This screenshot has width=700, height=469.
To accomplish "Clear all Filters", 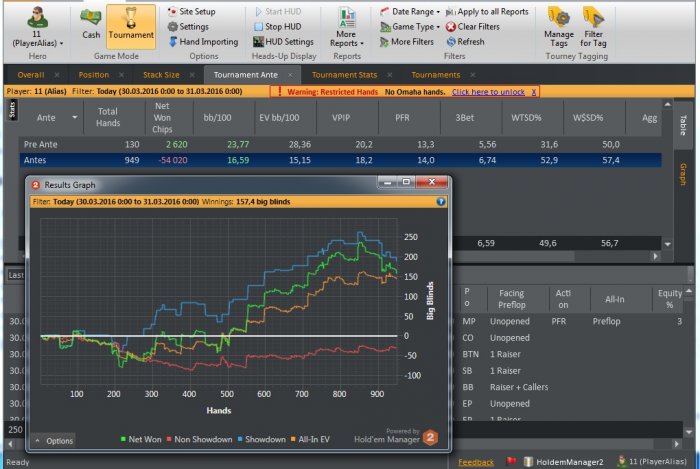I will (473, 27).
